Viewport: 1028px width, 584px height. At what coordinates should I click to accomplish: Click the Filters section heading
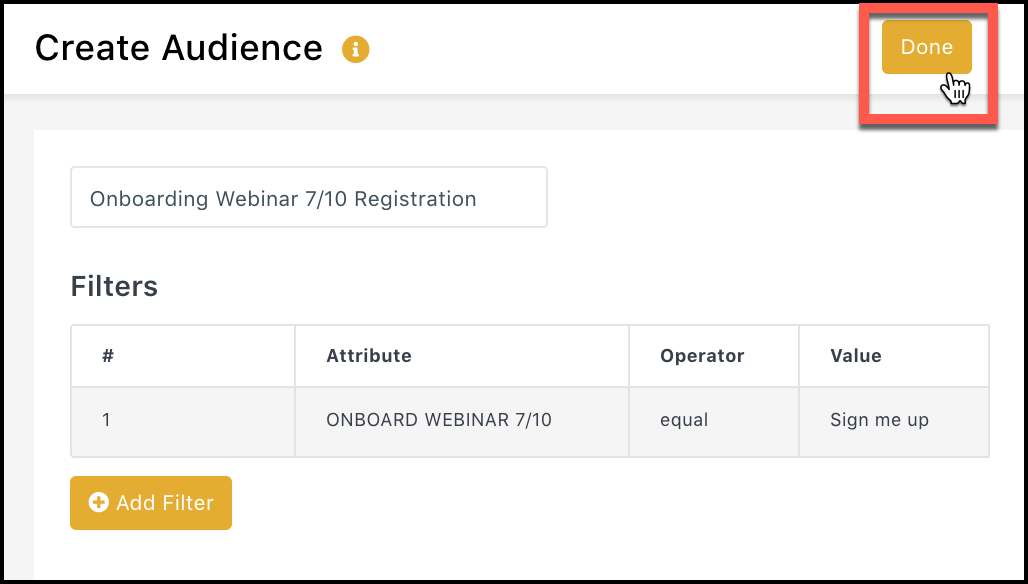[x=114, y=286]
